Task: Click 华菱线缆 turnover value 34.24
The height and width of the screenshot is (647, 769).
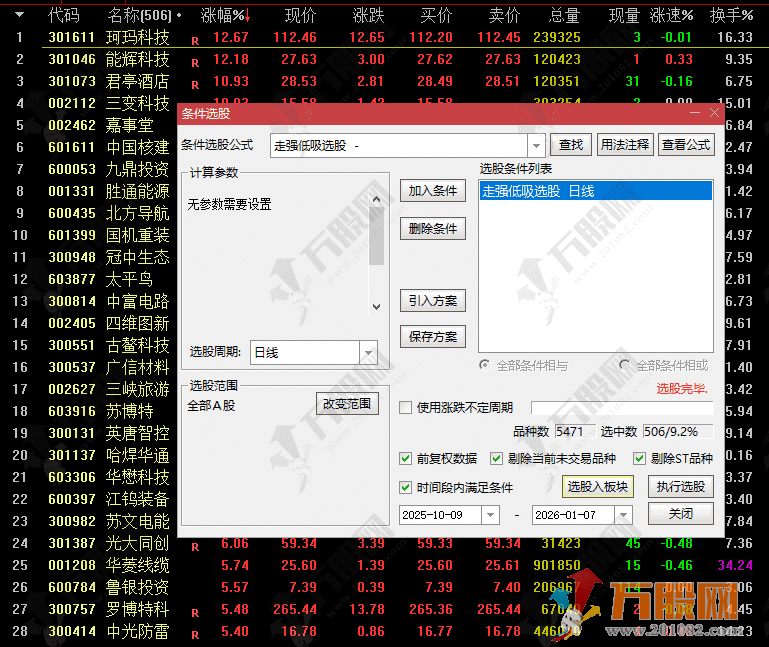Action: pyautogui.click(x=735, y=565)
